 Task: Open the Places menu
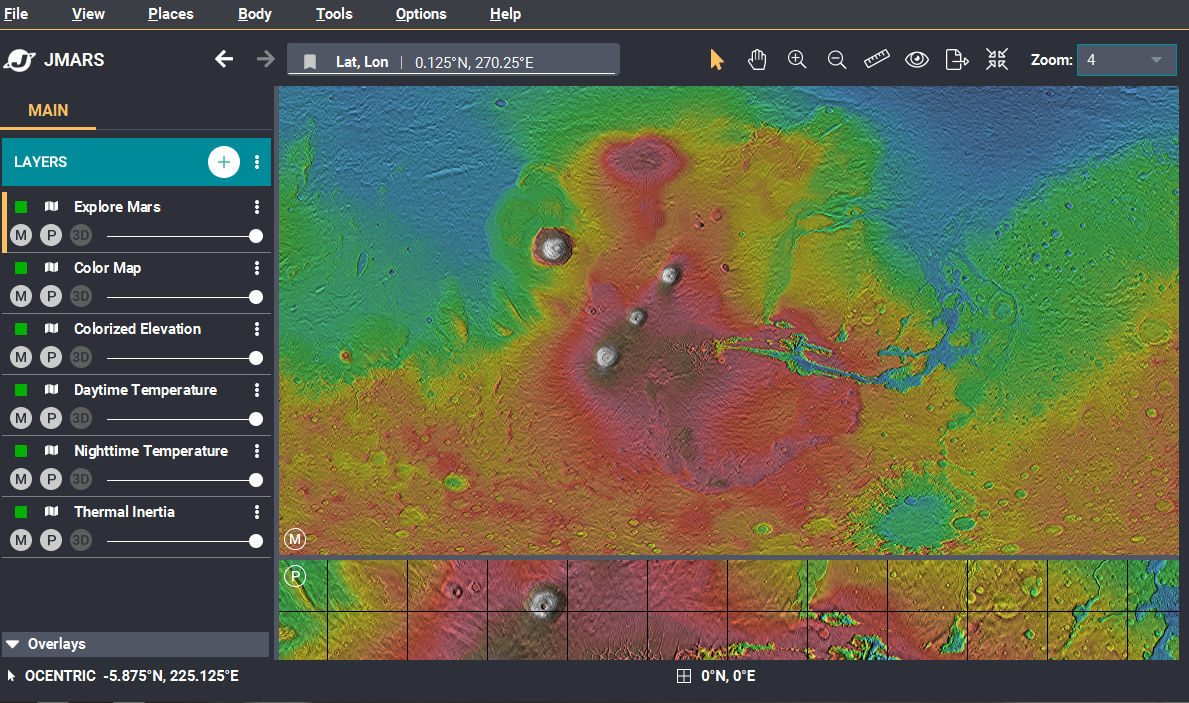tap(171, 14)
